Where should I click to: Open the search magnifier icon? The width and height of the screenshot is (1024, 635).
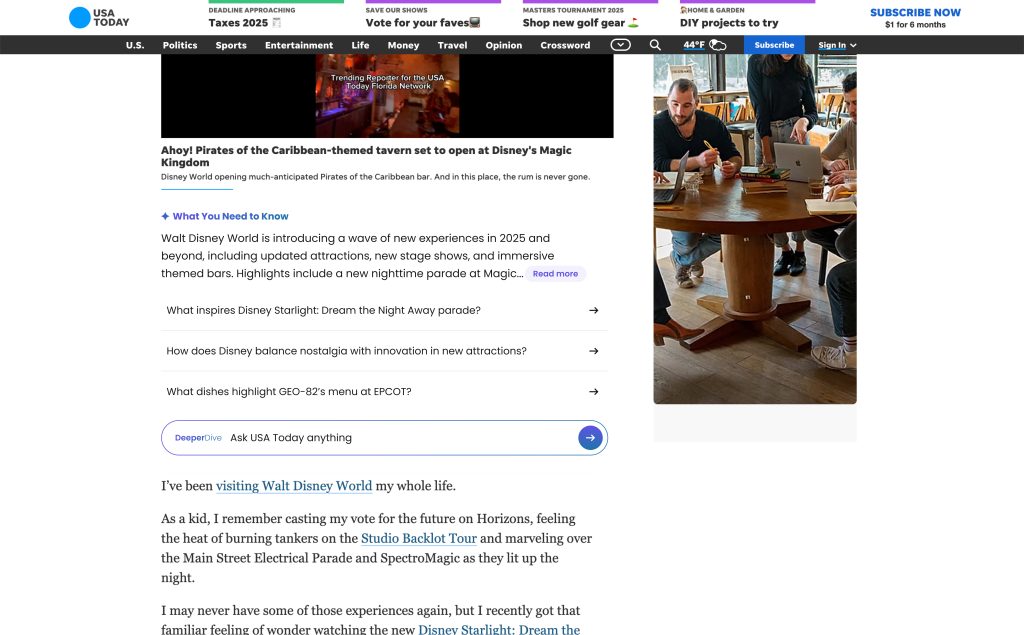pos(655,45)
